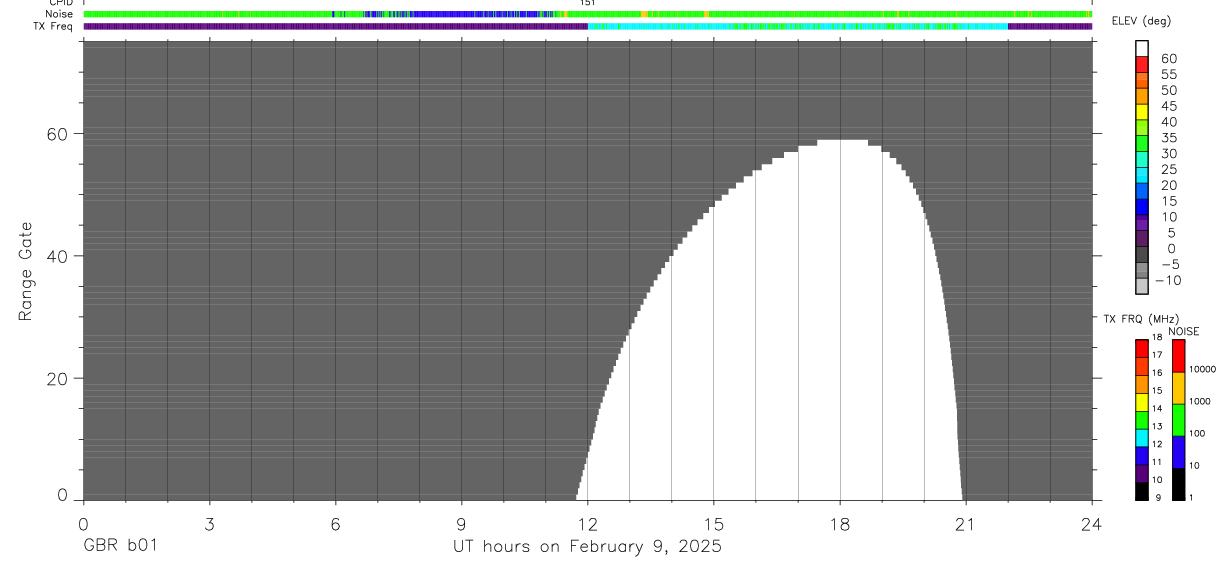Select the black bottom swatch in NOISE color bar
This screenshot has width=1228, height=567.
[x=1178, y=484]
